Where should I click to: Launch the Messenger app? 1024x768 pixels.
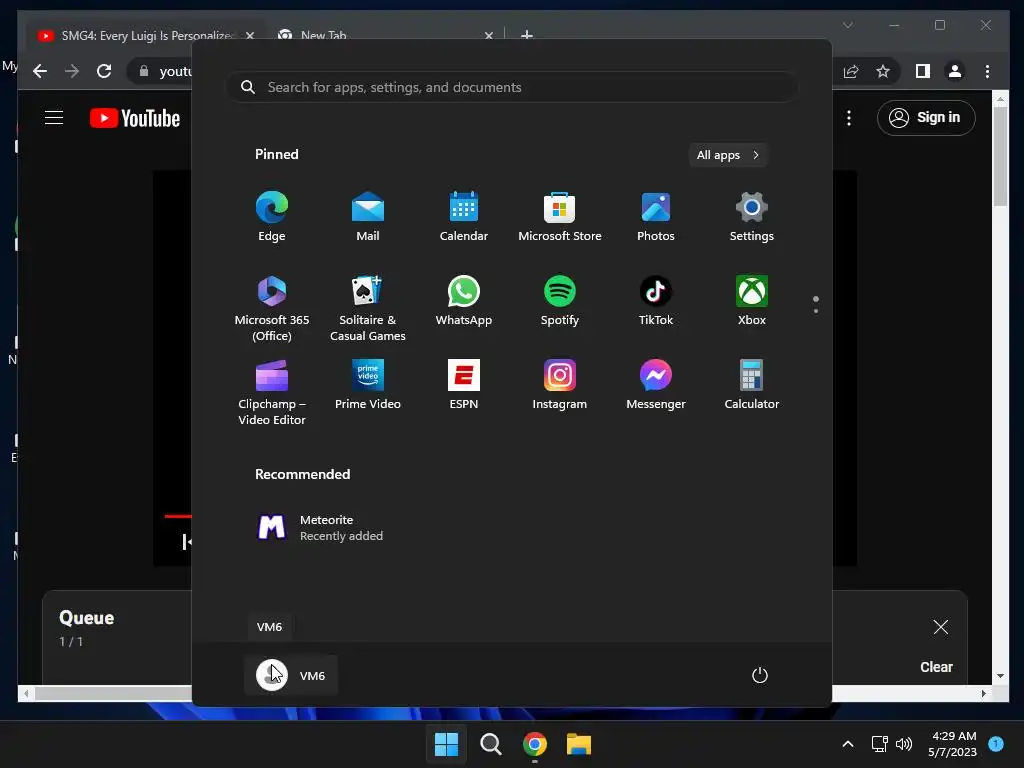click(656, 385)
